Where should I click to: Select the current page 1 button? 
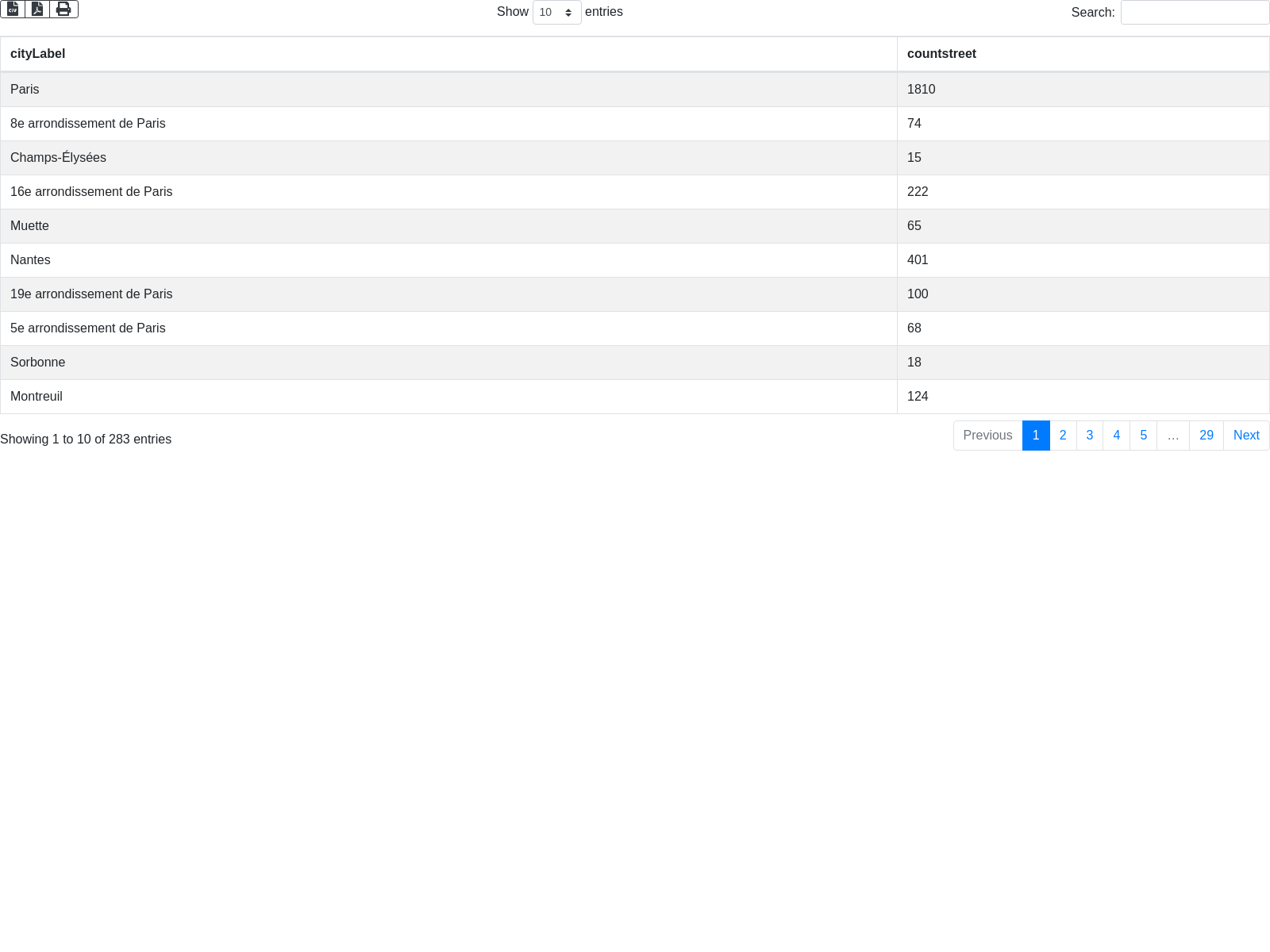[1036, 436]
